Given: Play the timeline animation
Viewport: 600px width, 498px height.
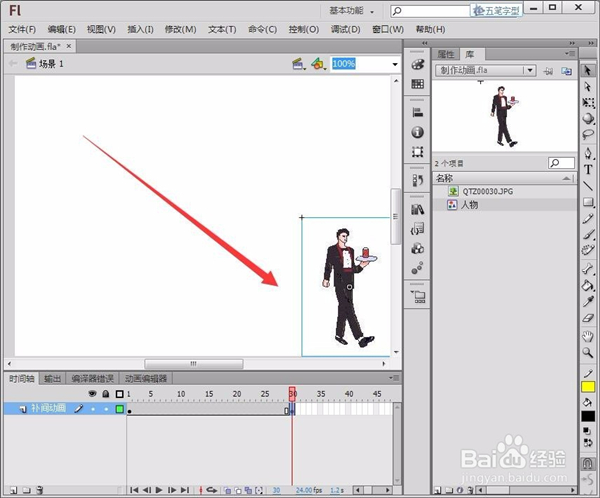Looking at the screenshot, I should (159, 490).
